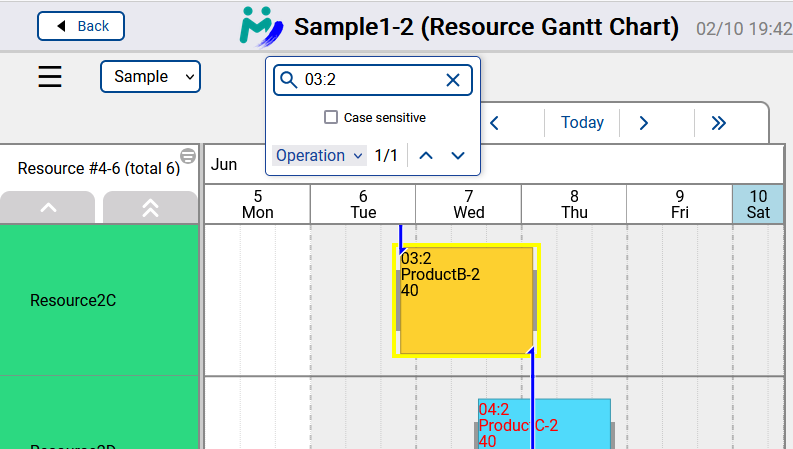Jump forward with double arrow
793x449 pixels.
pyautogui.click(x=718, y=123)
